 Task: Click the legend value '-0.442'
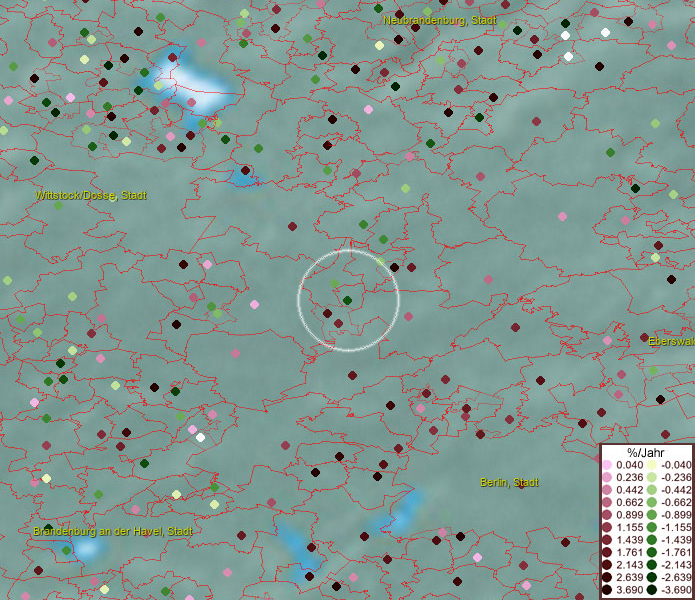click(x=676, y=490)
